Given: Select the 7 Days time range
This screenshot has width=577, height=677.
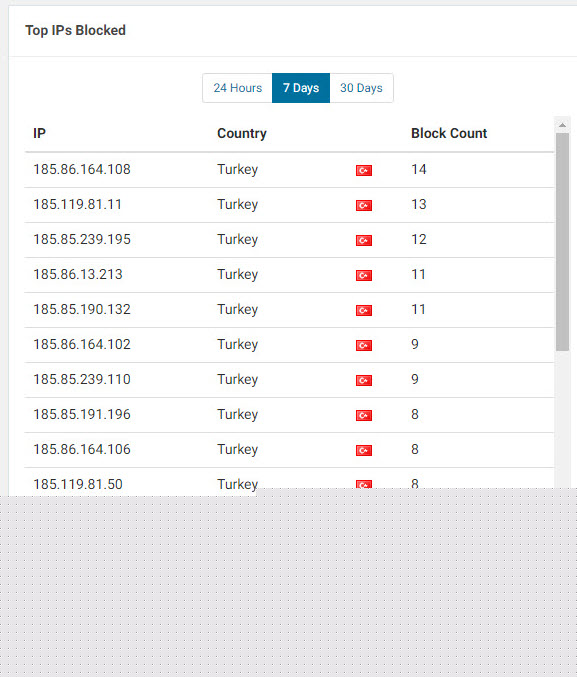Looking at the screenshot, I should pos(301,88).
